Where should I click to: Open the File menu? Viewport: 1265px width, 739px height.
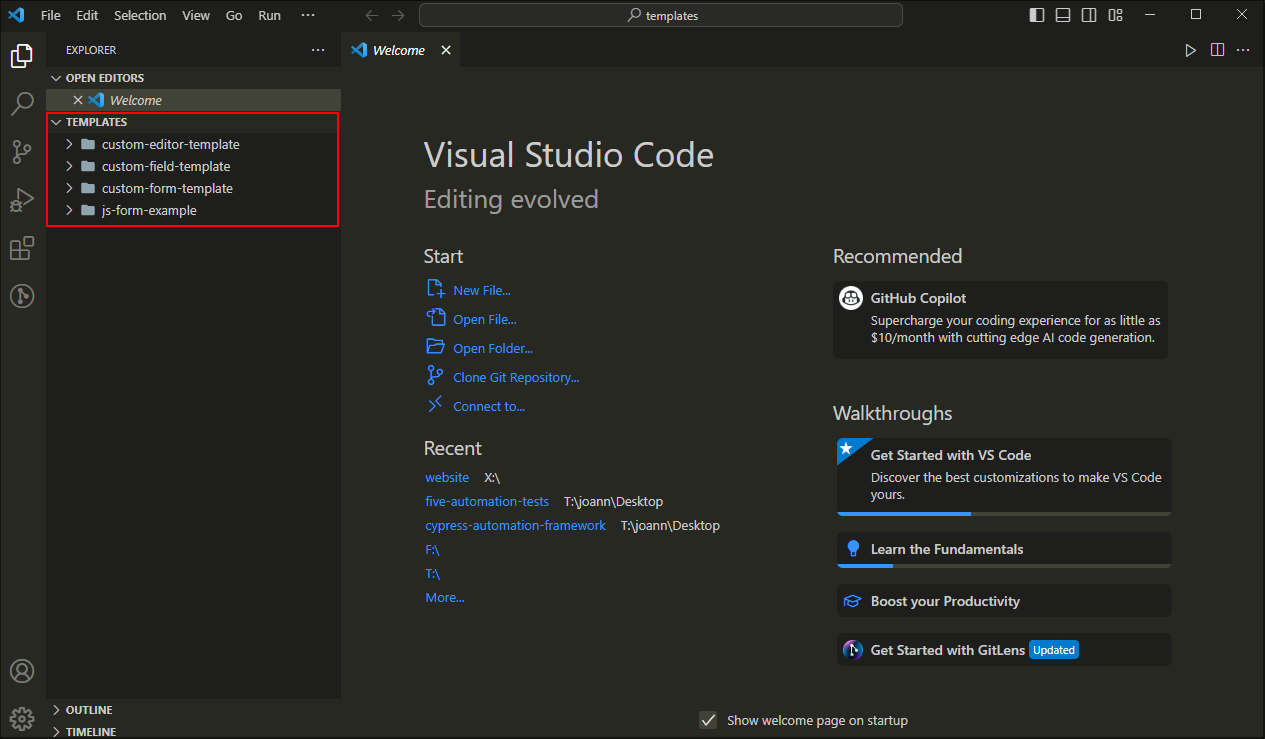[51, 15]
